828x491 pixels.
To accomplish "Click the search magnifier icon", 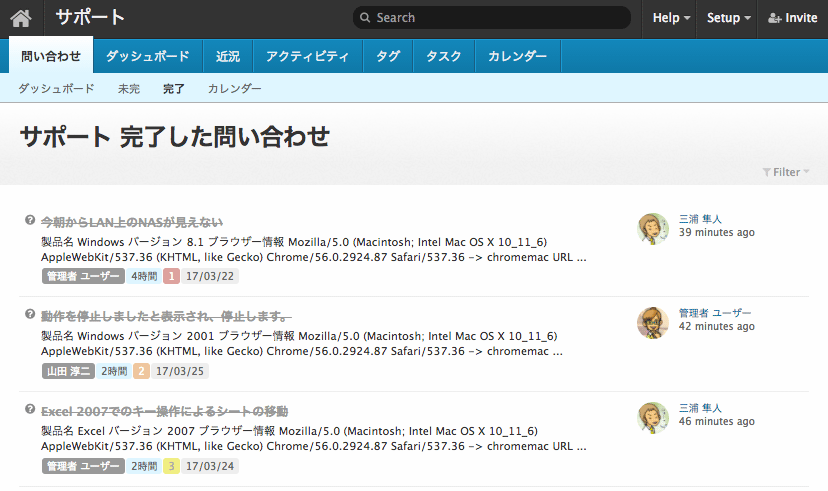I will click(x=365, y=17).
